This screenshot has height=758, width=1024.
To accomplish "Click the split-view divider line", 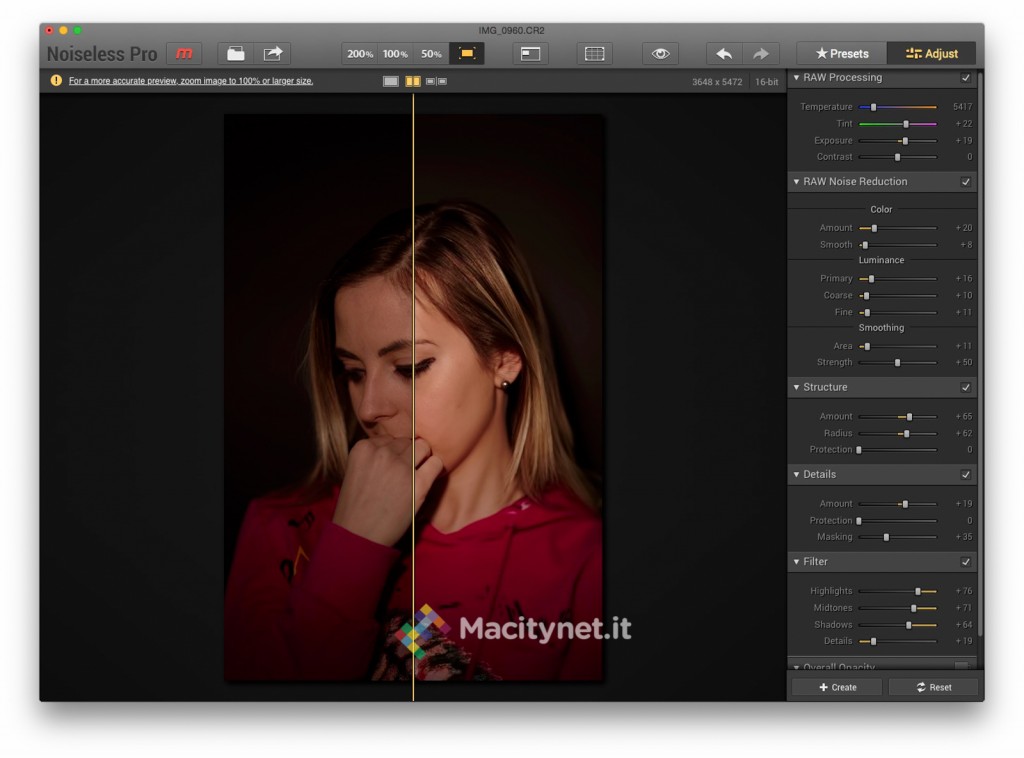I will point(413,397).
